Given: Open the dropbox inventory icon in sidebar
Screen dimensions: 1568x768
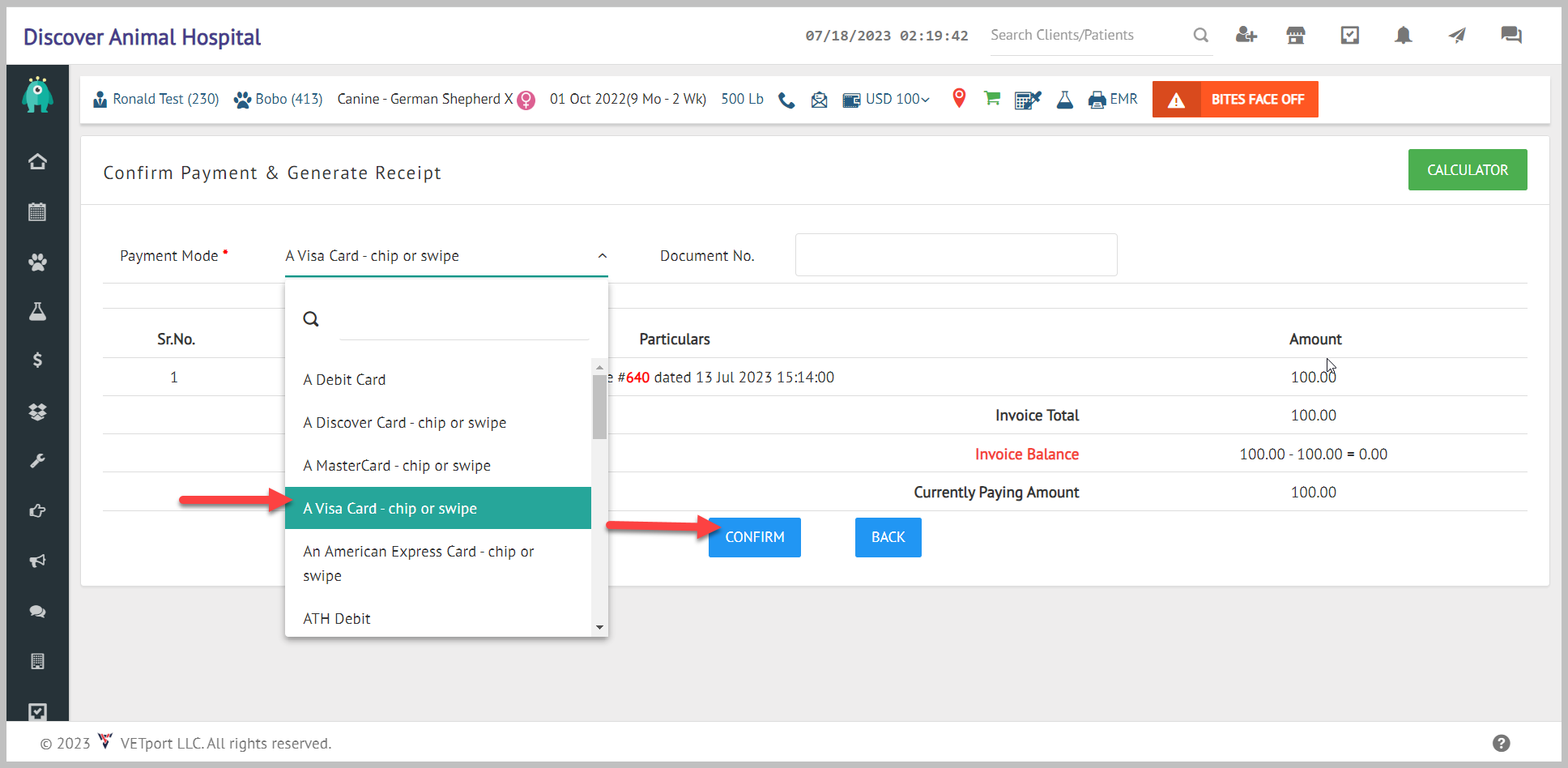Looking at the screenshot, I should tap(37, 412).
